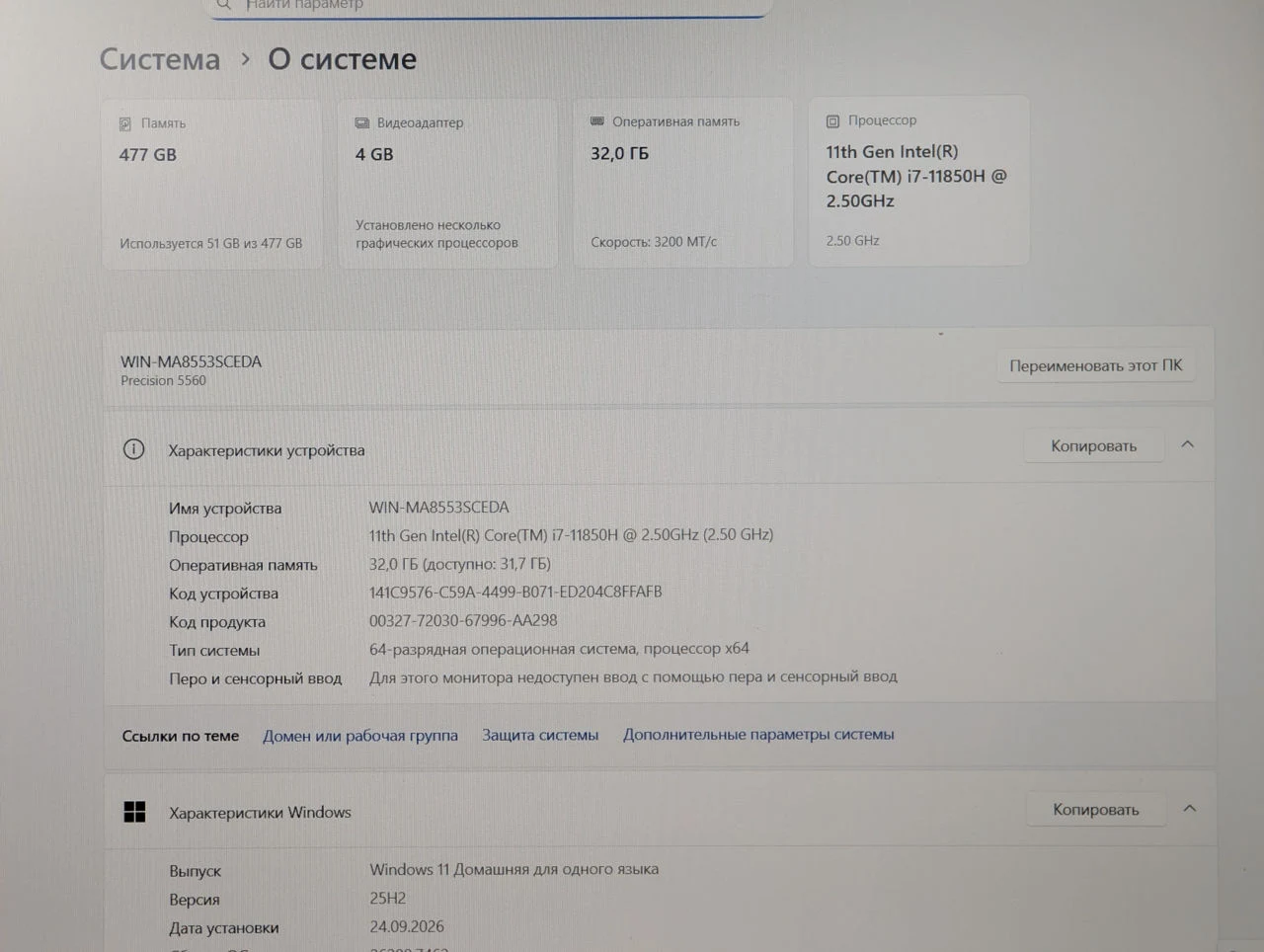Click the Установлено несколько графических процессоров text

point(436,234)
